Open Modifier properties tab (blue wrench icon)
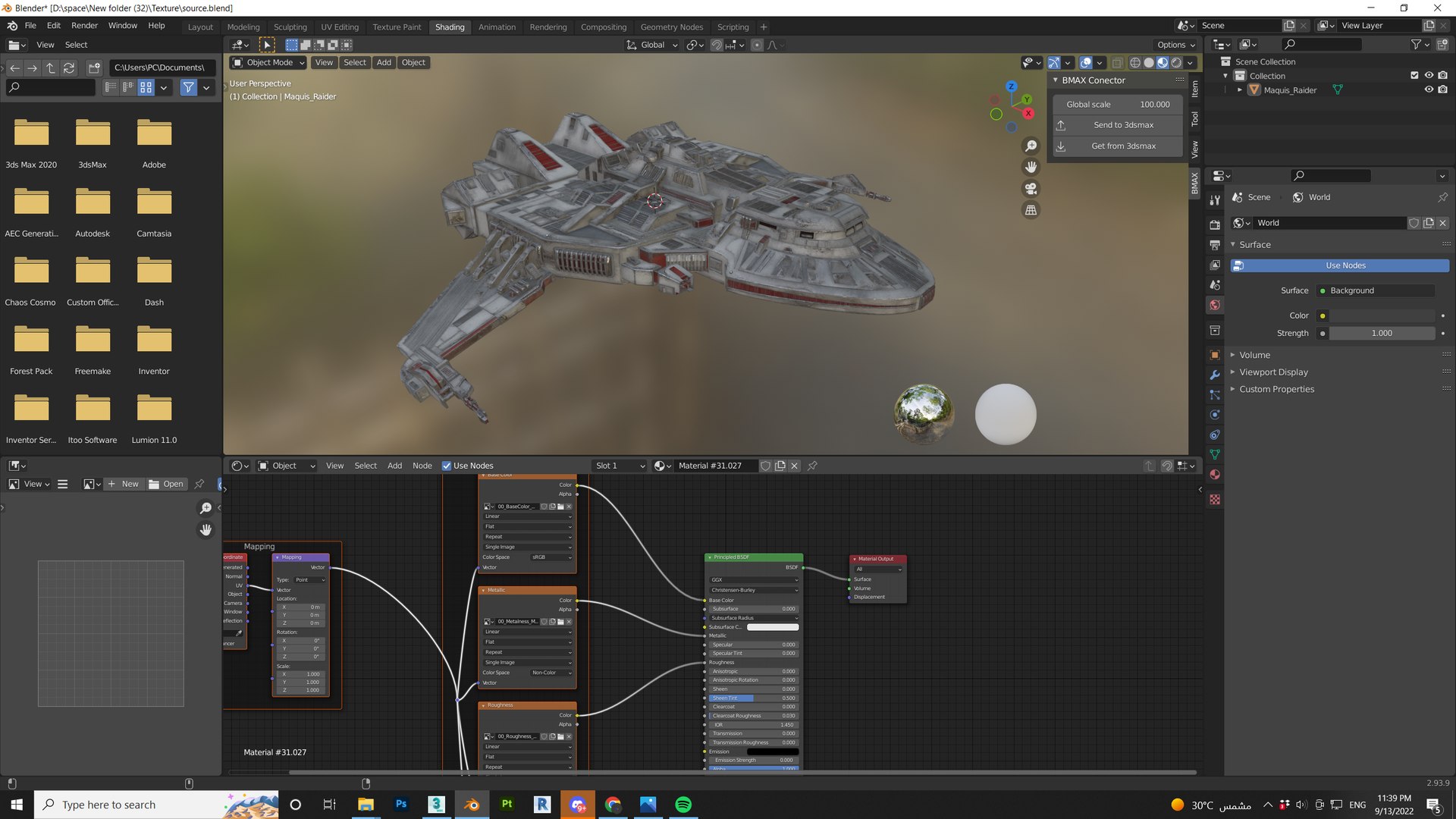The width and height of the screenshot is (1456, 819). [x=1215, y=375]
